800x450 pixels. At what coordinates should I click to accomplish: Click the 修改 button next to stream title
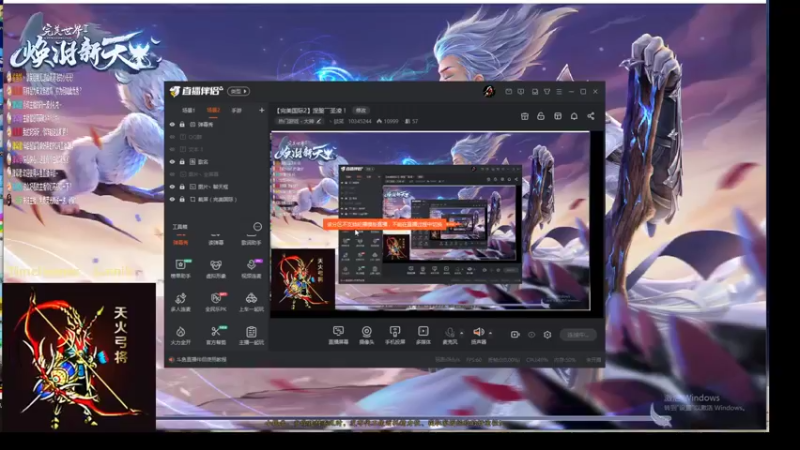(x=361, y=110)
